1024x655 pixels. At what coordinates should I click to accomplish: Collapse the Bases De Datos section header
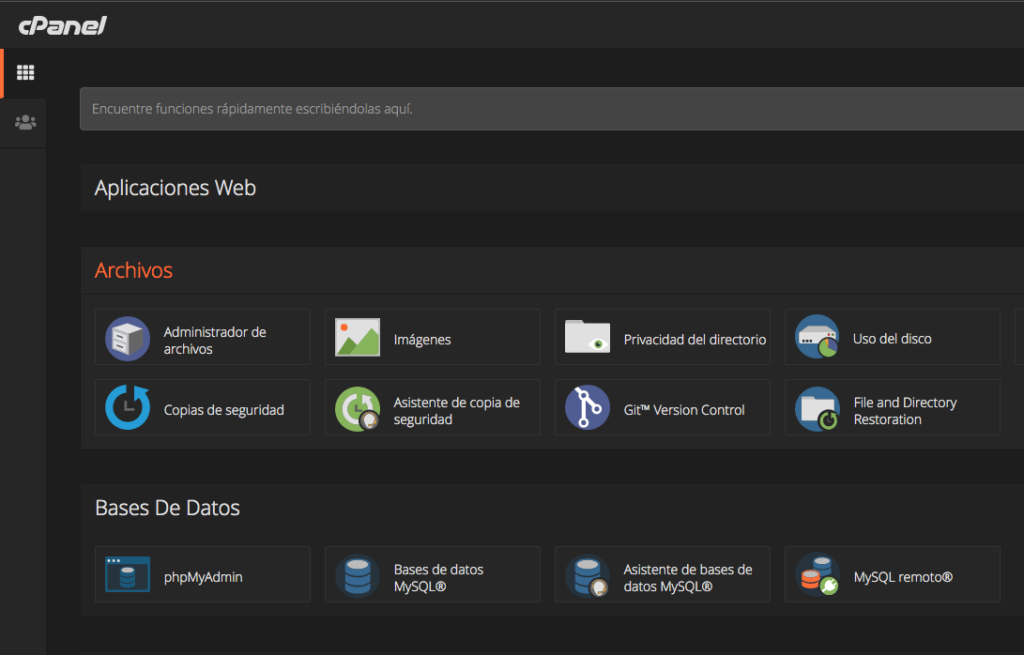(x=552, y=508)
